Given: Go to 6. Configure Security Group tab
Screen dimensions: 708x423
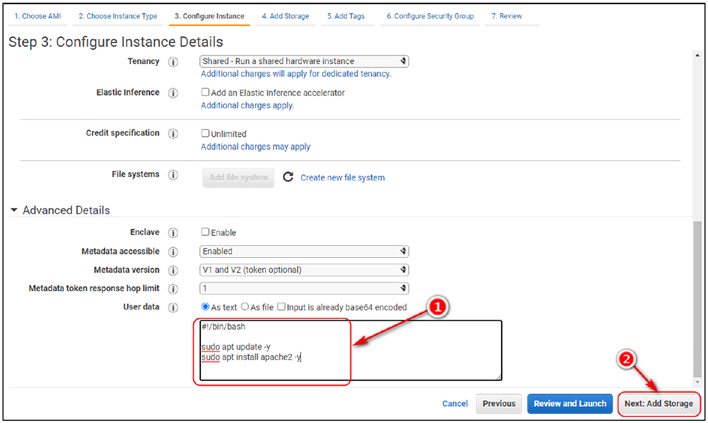Looking at the screenshot, I should pos(430,16).
